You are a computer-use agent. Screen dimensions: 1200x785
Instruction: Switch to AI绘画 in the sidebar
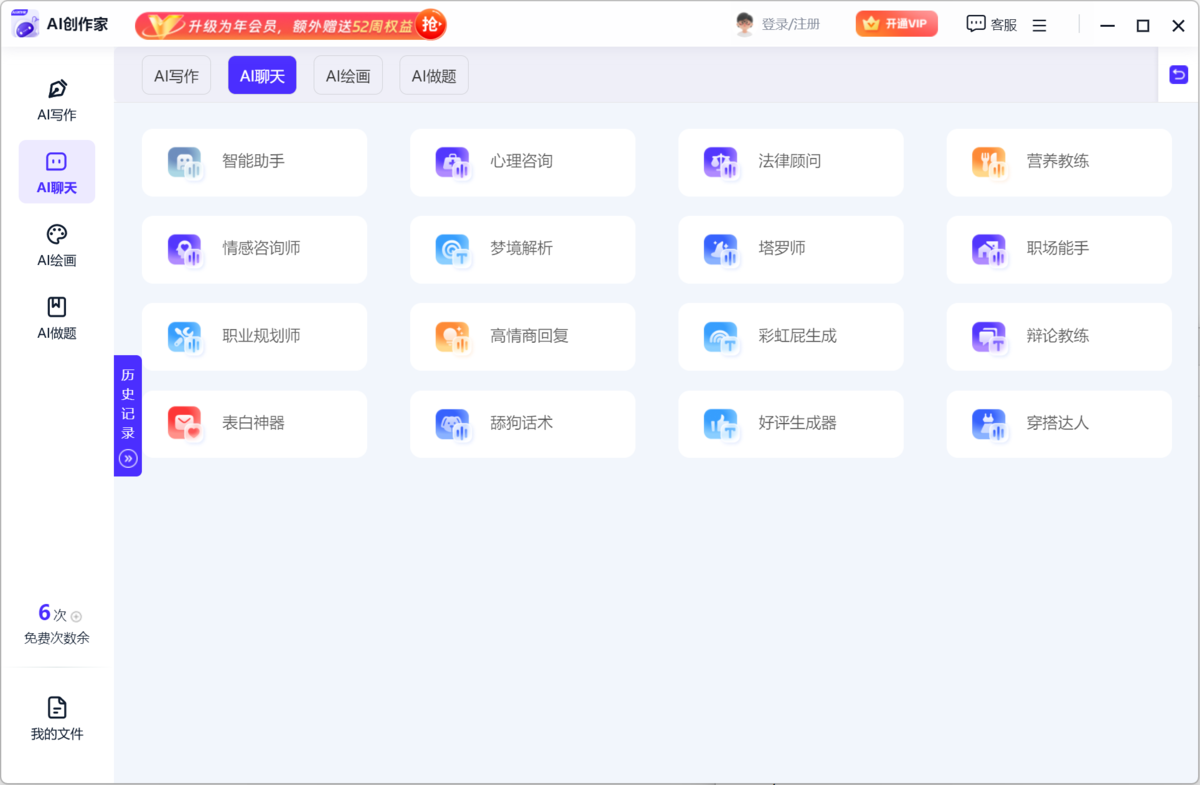pyautogui.click(x=56, y=245)
